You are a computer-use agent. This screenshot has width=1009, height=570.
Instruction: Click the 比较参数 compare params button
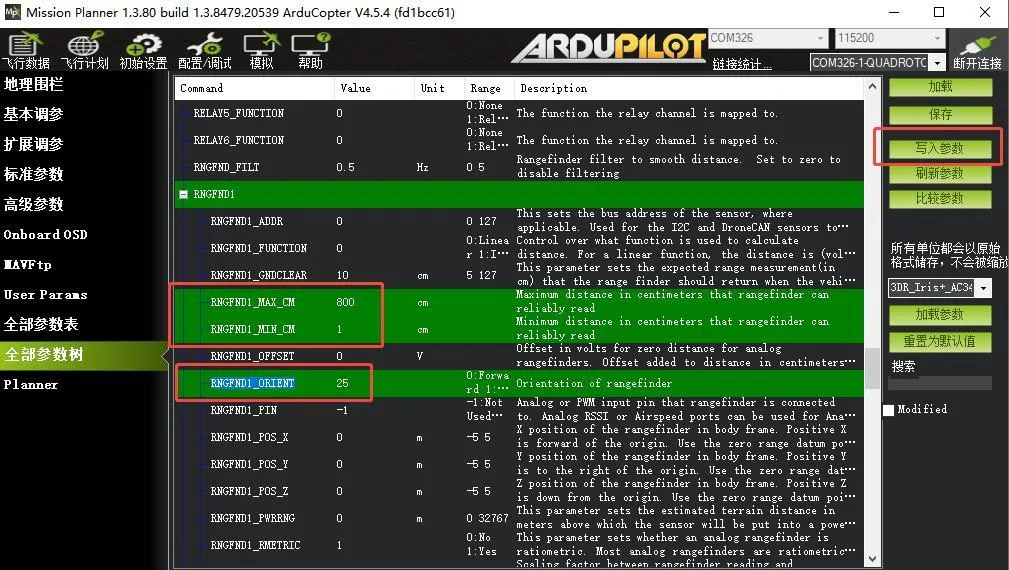coord(940,199)
